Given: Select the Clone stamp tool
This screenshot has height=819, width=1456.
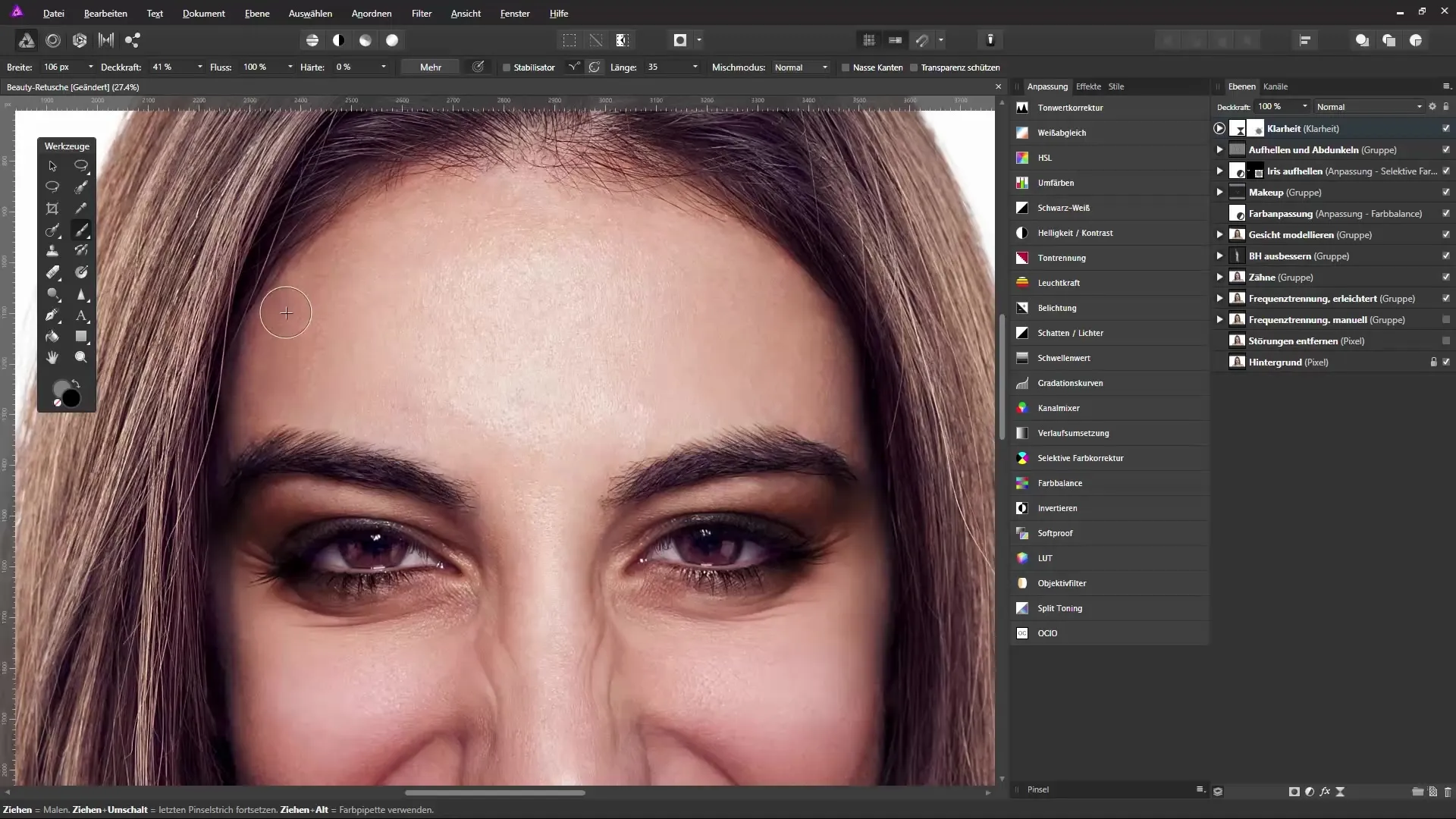Looking at the screenshot, I should tap(52, 250).
